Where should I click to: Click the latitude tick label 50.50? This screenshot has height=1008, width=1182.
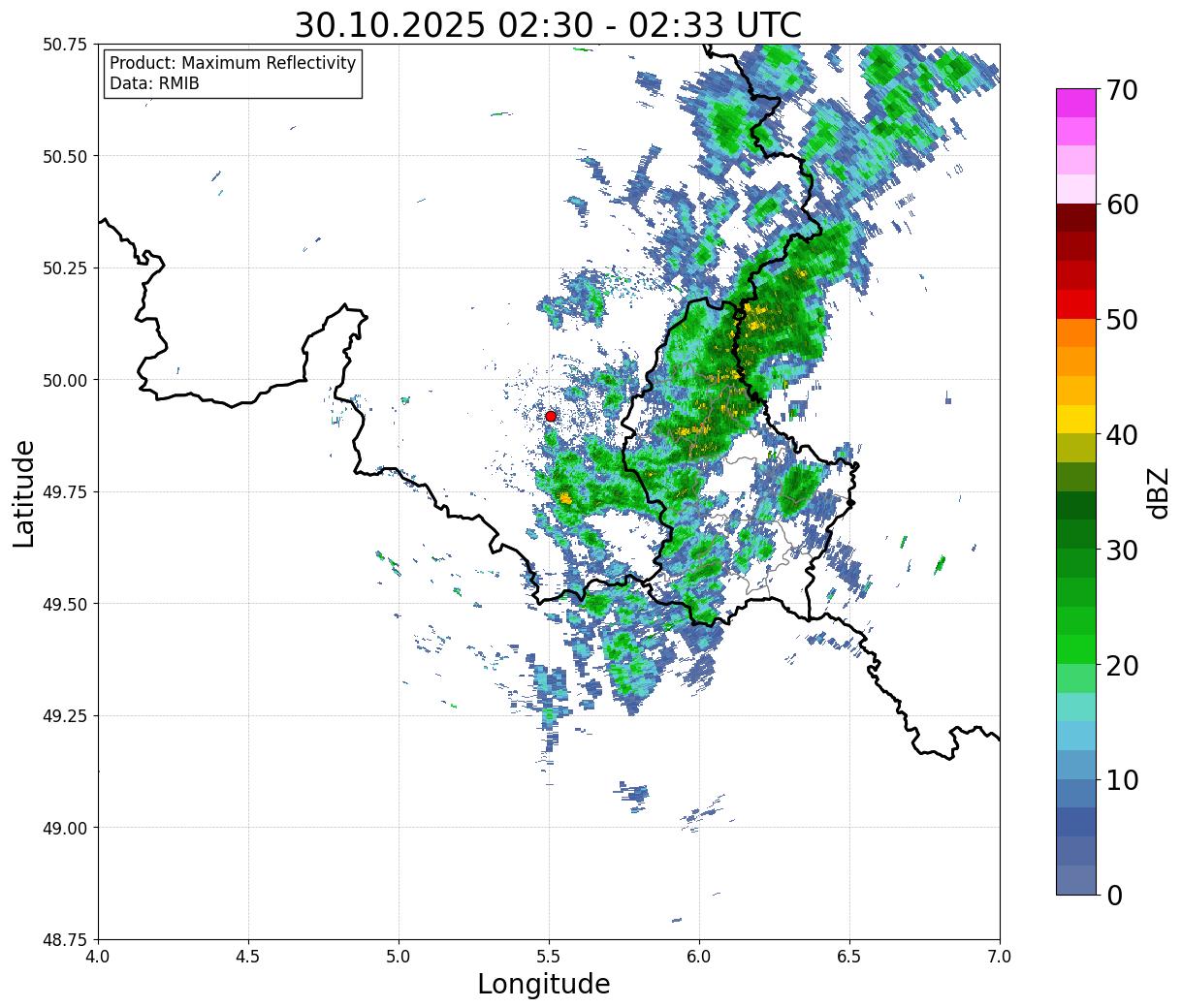coord(65,156)
